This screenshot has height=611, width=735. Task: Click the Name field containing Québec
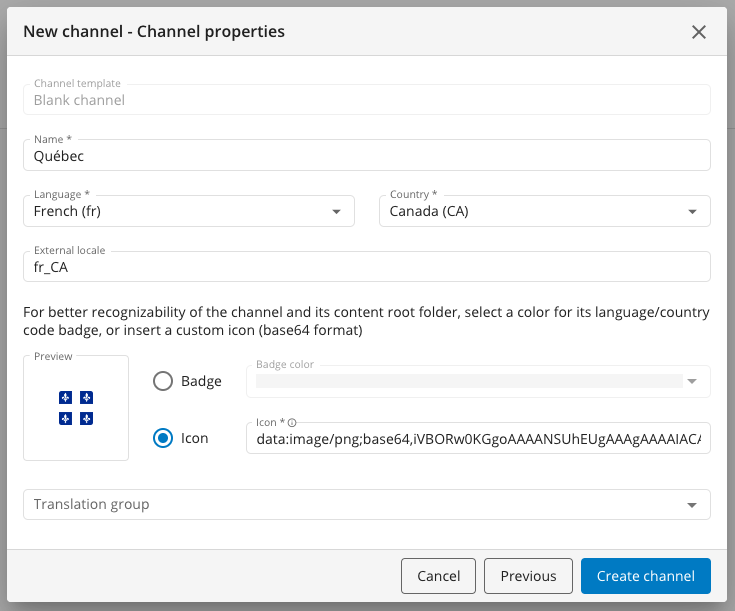tap(366, 156)
